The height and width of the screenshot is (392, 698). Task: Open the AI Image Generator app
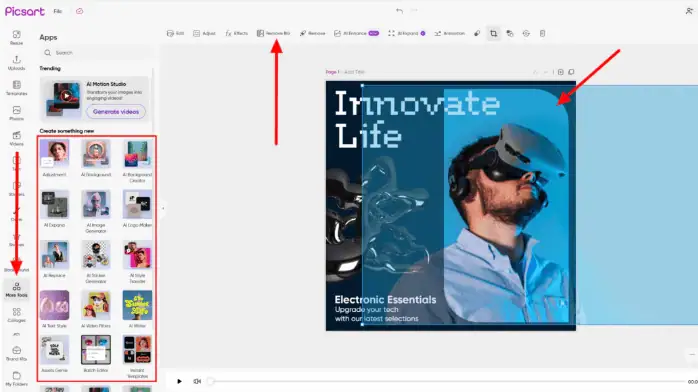[96, 211]
